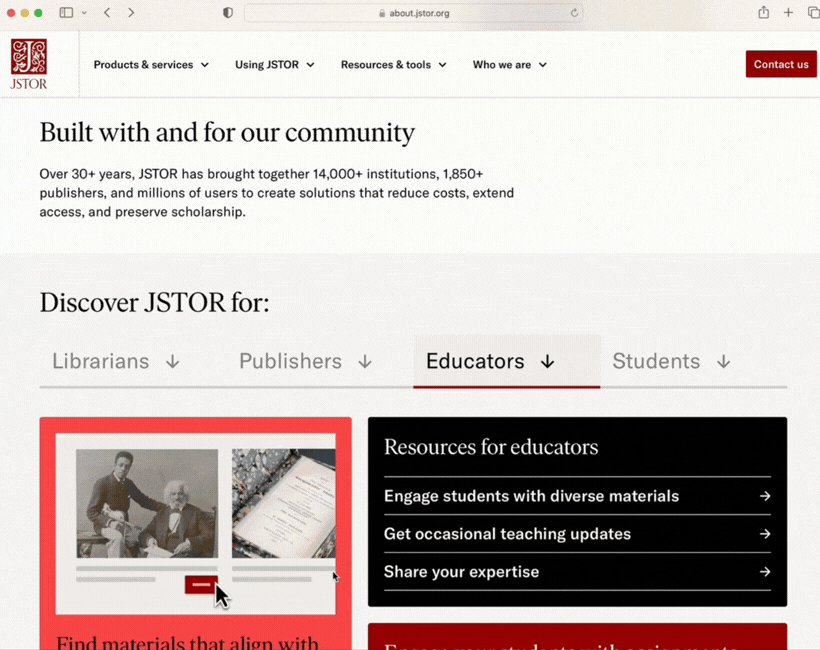Screen dimensions: 820x650
Task: Click the red minus button in illustration
Action: [201, 585]
